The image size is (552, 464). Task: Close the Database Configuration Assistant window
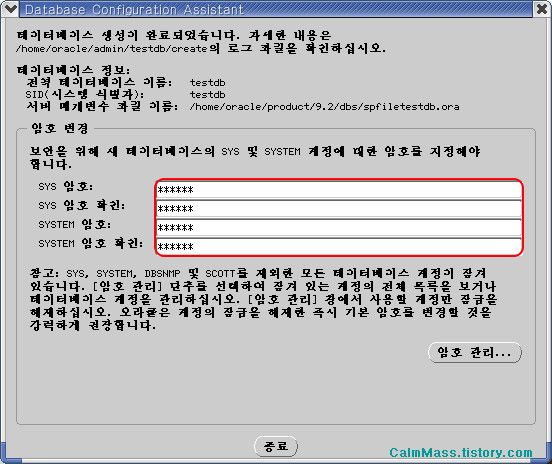542,8
